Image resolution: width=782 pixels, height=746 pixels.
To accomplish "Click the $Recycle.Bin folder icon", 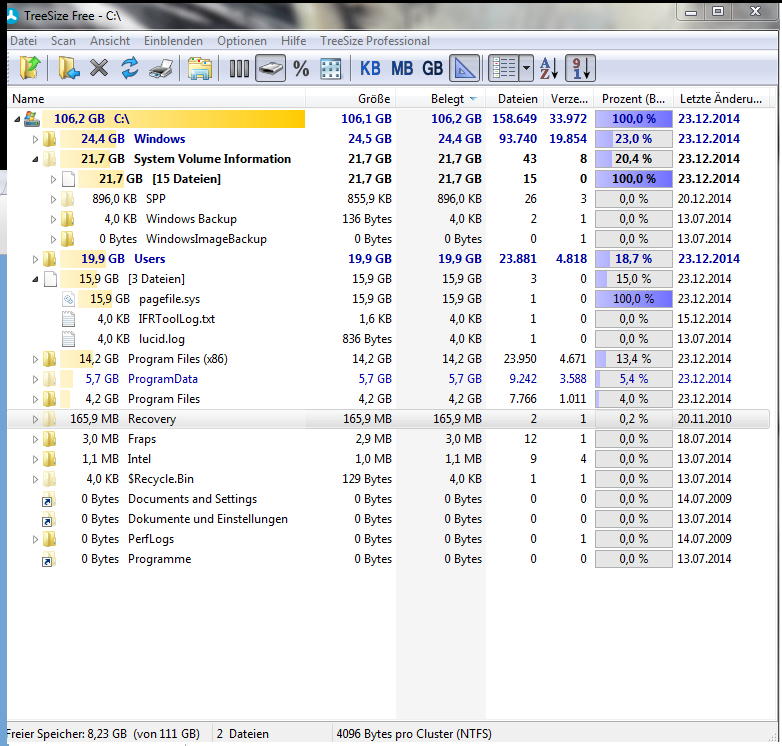I will coord(49,479).
